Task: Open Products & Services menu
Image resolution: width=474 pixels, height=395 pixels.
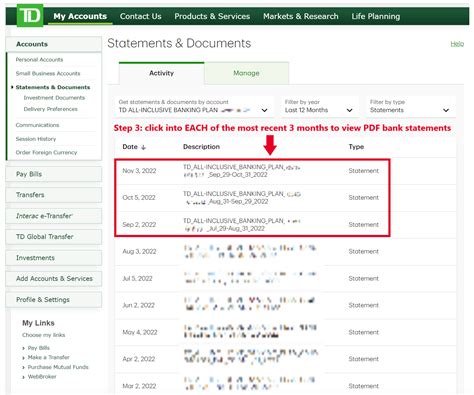Action: [212, 16]
